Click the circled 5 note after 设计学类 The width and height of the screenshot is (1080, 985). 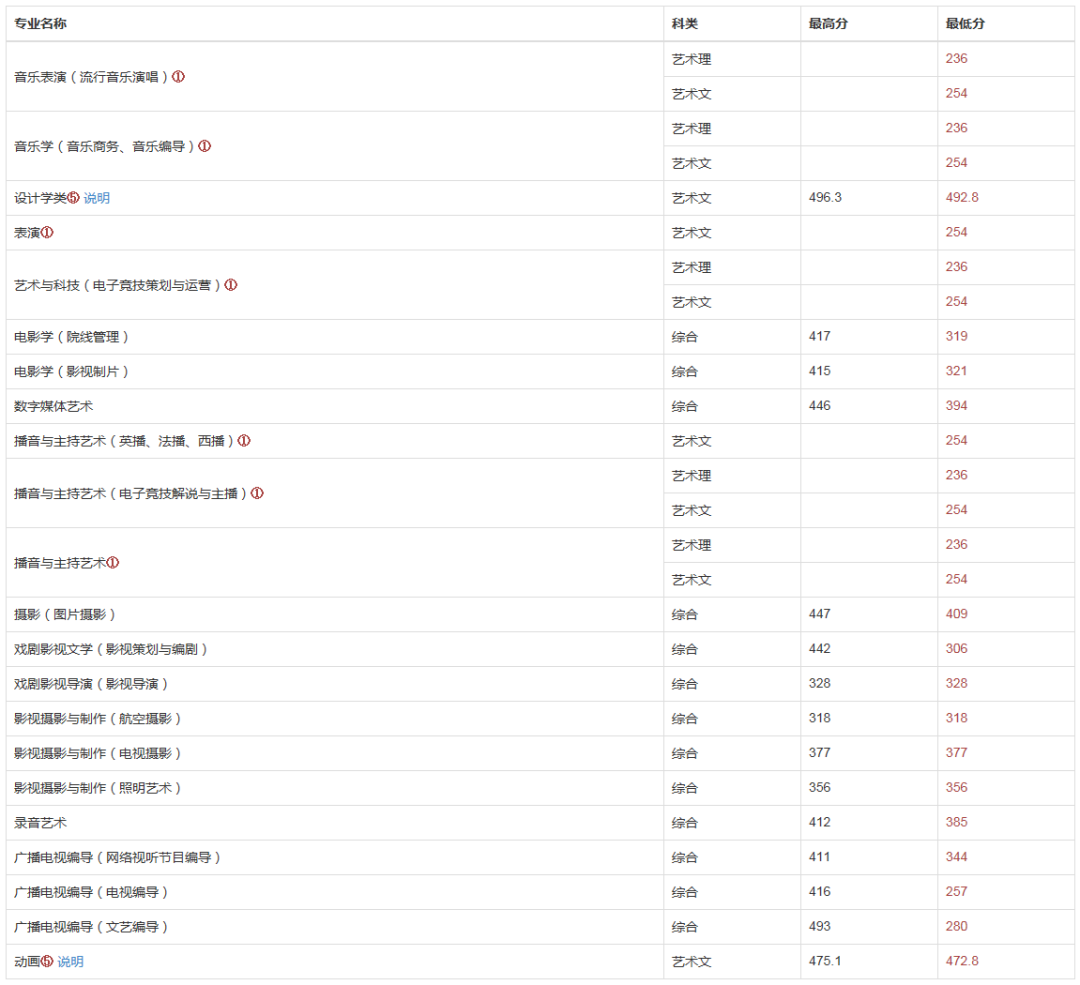(x=74, y=198)
